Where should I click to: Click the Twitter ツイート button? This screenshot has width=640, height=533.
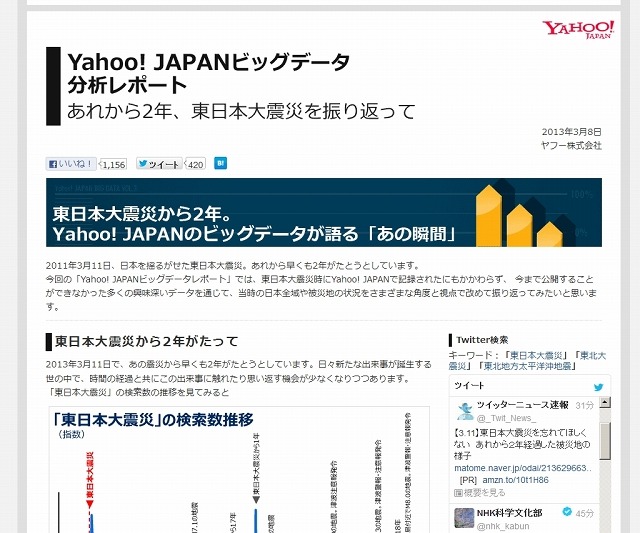coord(160,164)
